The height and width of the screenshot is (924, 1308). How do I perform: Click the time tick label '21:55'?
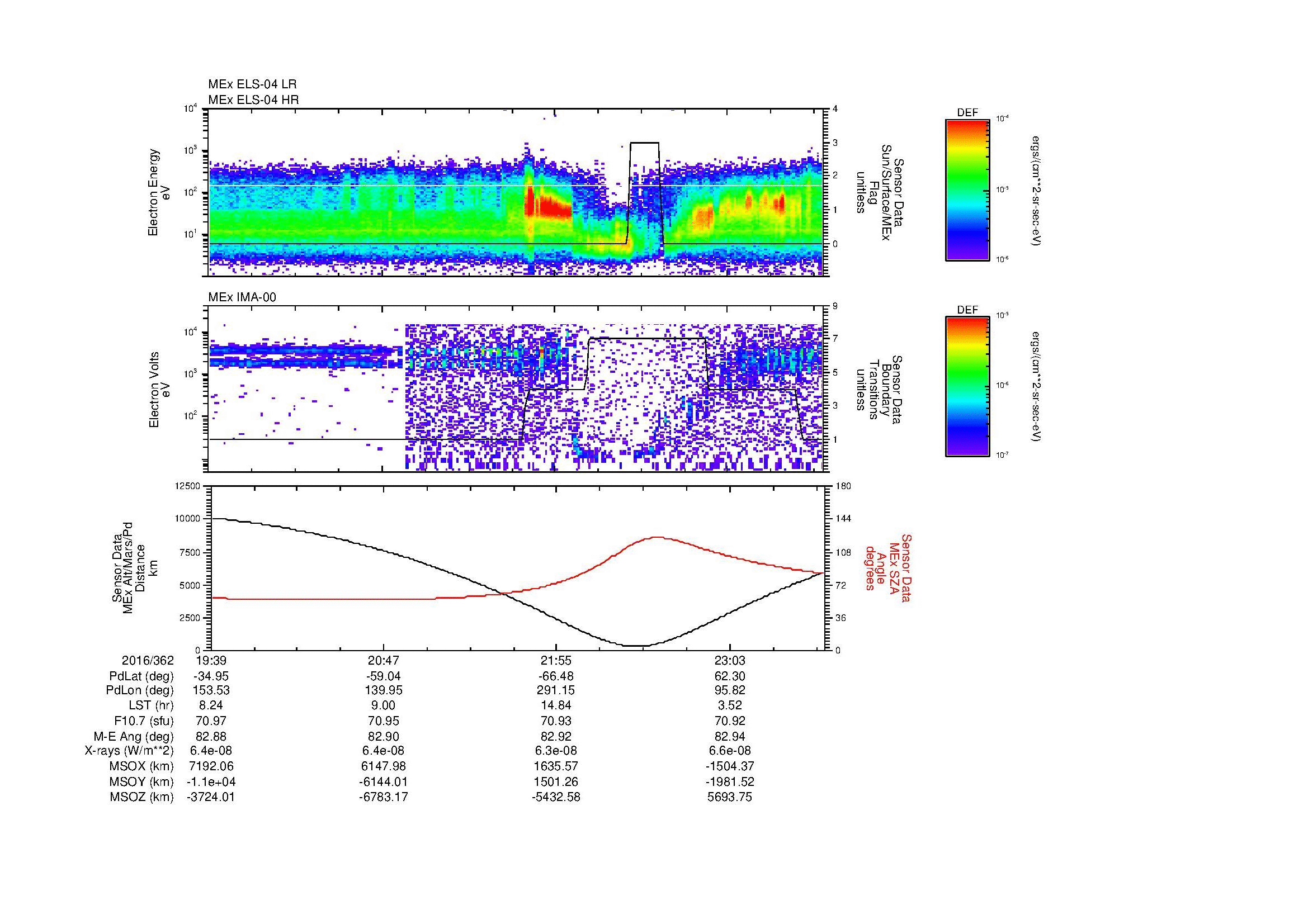(556, 660)
